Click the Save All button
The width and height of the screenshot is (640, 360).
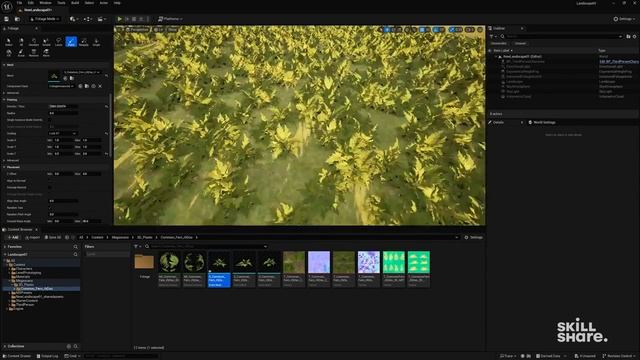[53, 237]
